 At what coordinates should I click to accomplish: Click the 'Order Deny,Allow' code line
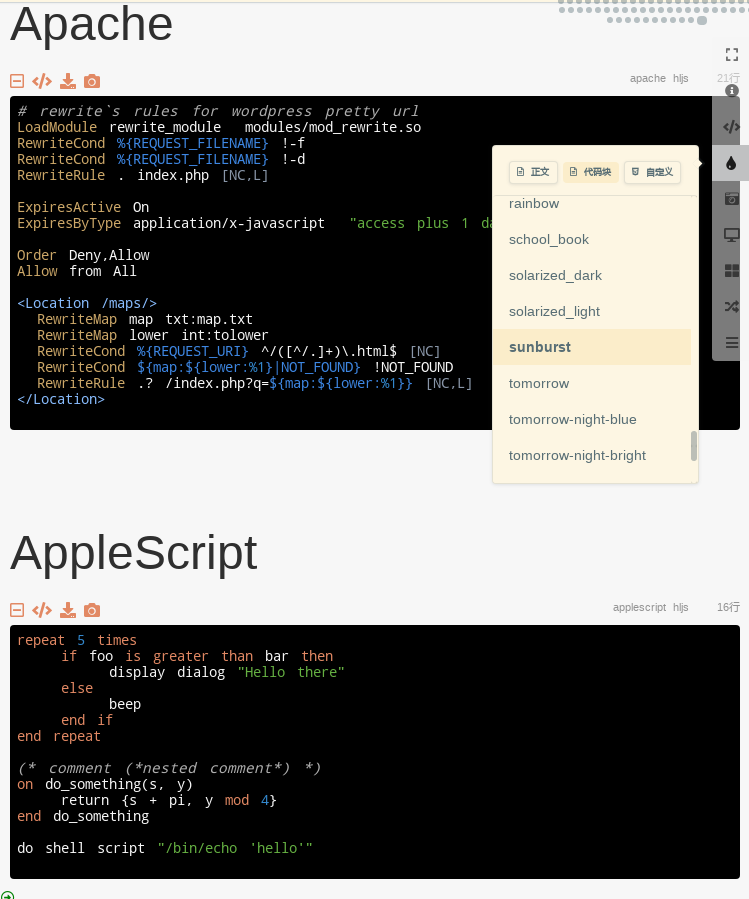83,255
